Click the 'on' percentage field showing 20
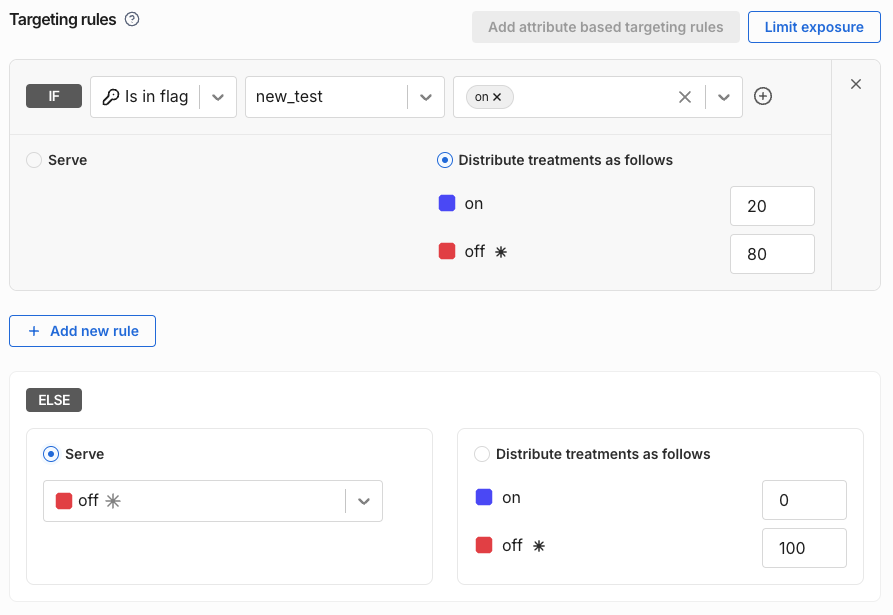Viewport: 893px width, 615px height. point(772,206)
